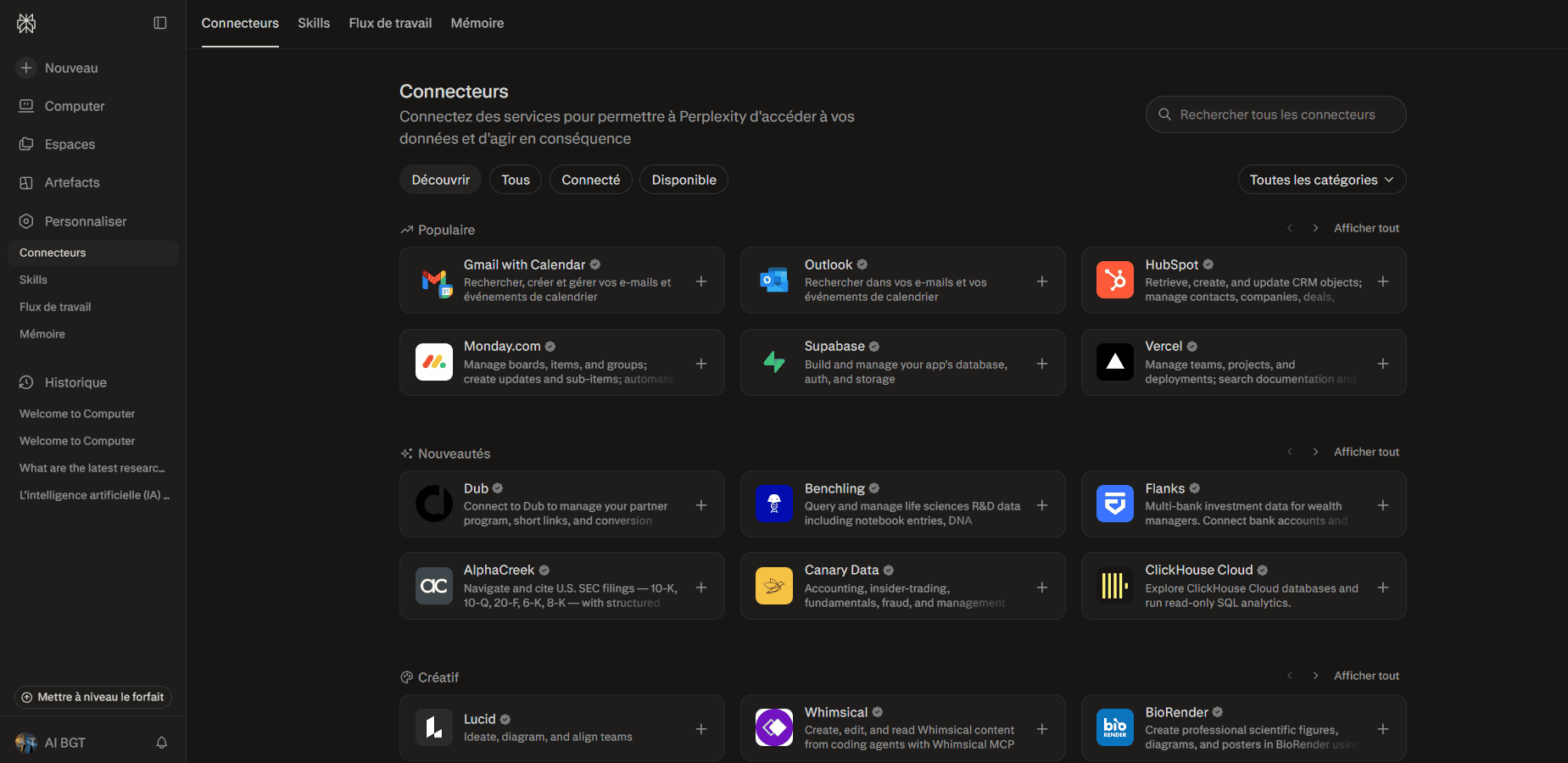
Task: Add the Monday.com connector via plus icon
Action: 701,364
